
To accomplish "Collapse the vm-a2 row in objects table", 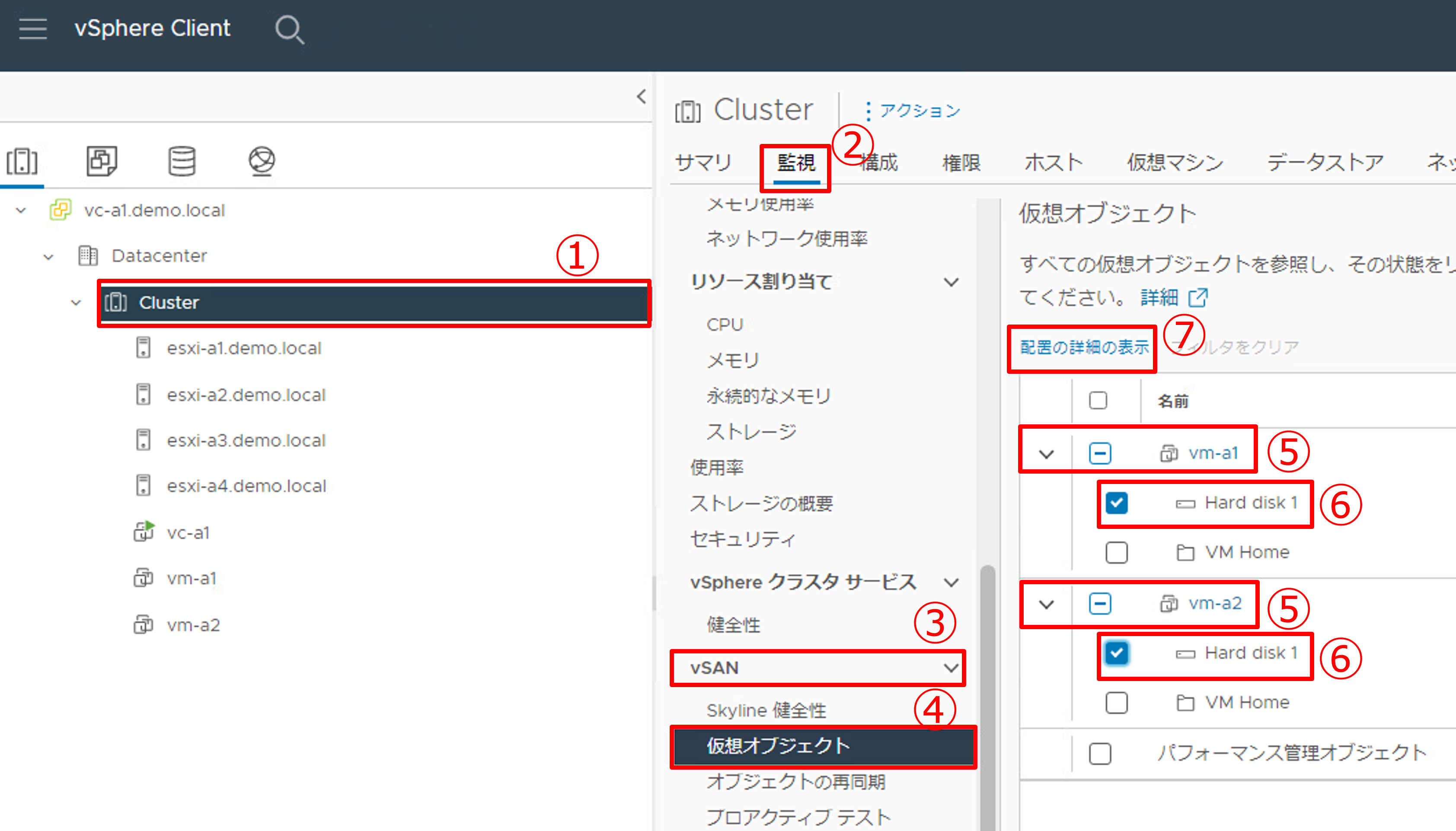I will click(1046, 605).
